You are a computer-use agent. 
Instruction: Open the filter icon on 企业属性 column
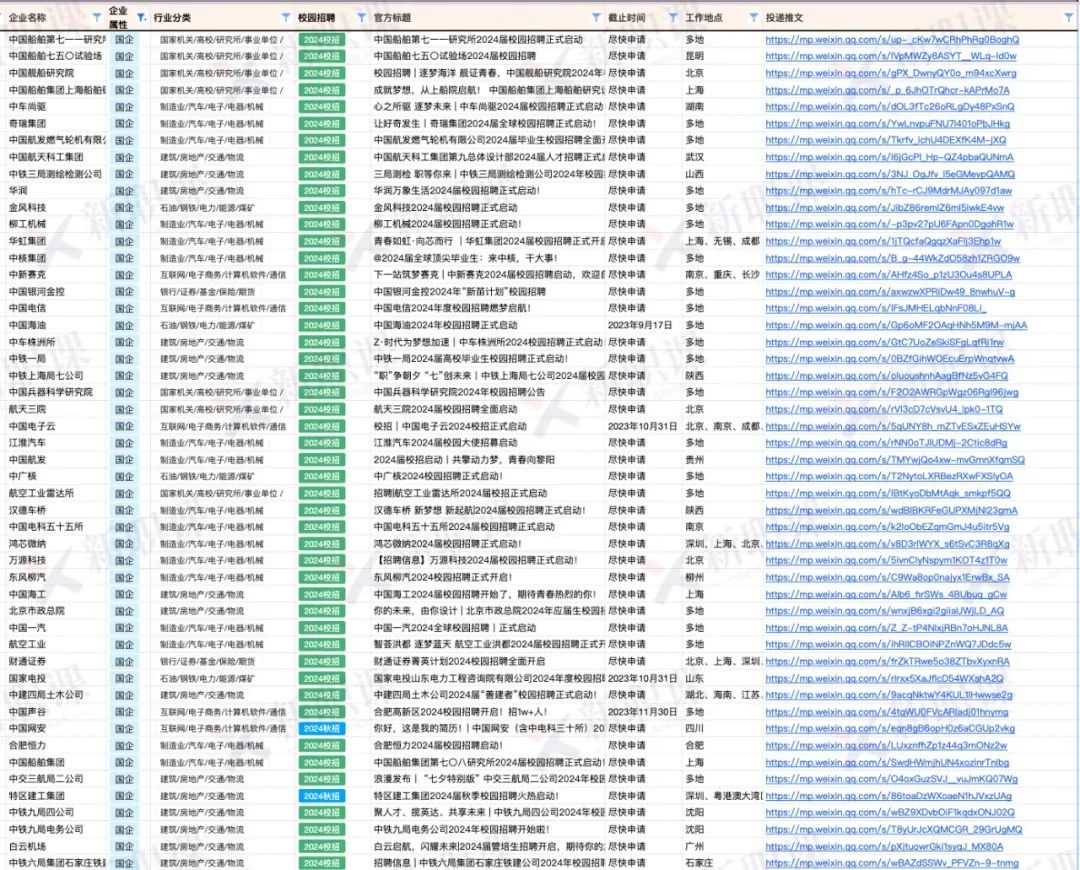(x=143, y=15)
